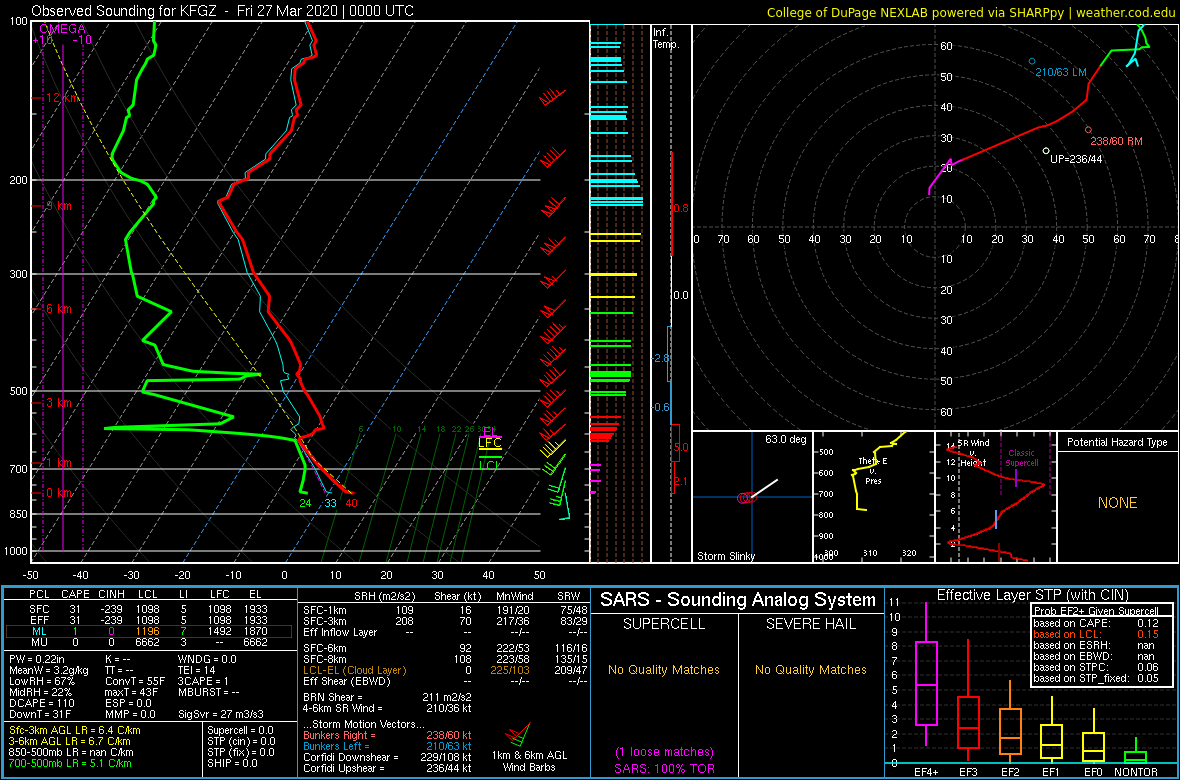Image resolution: width=1180 pixels, height=780 pixels.
Task: Click the Effective Layer STP (with CIN) title
Action: coord(1031,596)
